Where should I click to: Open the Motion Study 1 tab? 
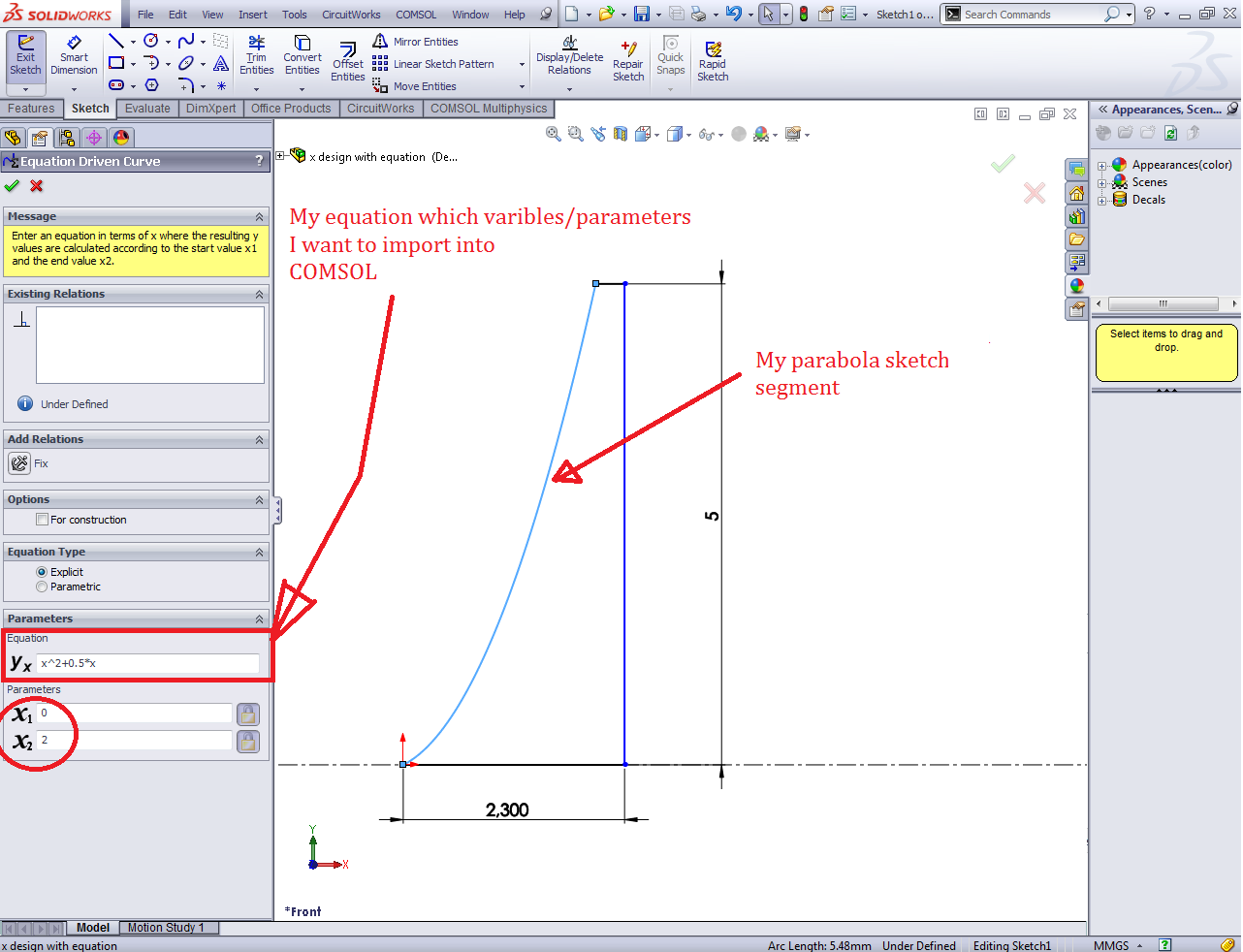(166, 928)
